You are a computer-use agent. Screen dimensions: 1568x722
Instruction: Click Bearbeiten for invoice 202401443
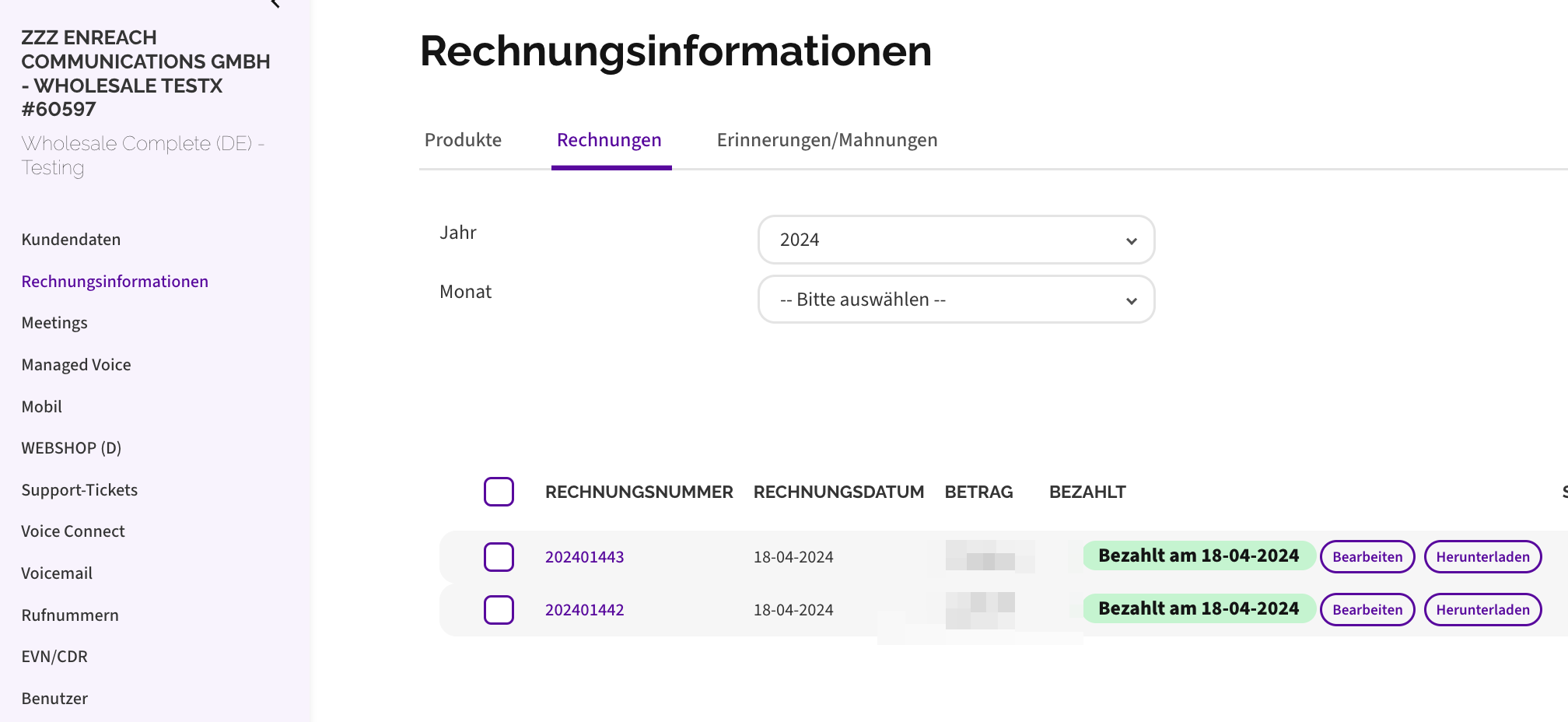pyautogui.click(x=1367, y=556)
